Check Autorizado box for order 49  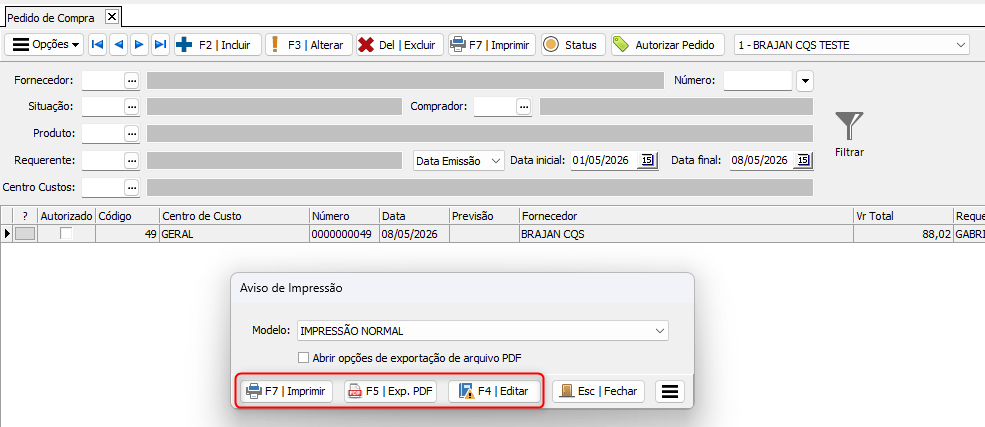(66, 234)
